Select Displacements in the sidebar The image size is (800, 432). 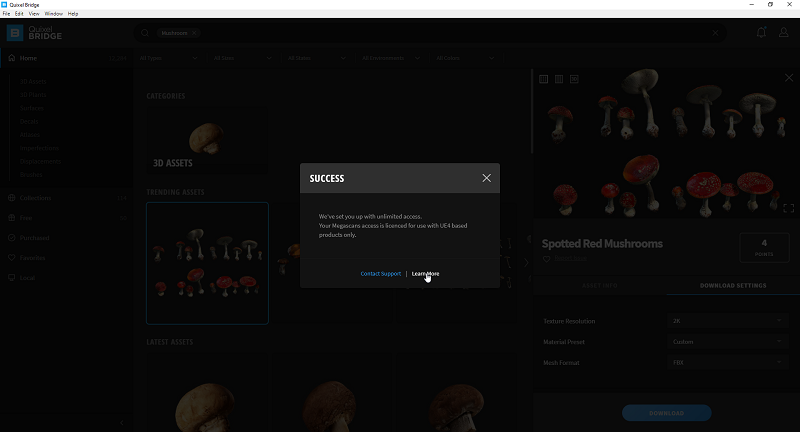pos(40,161)
